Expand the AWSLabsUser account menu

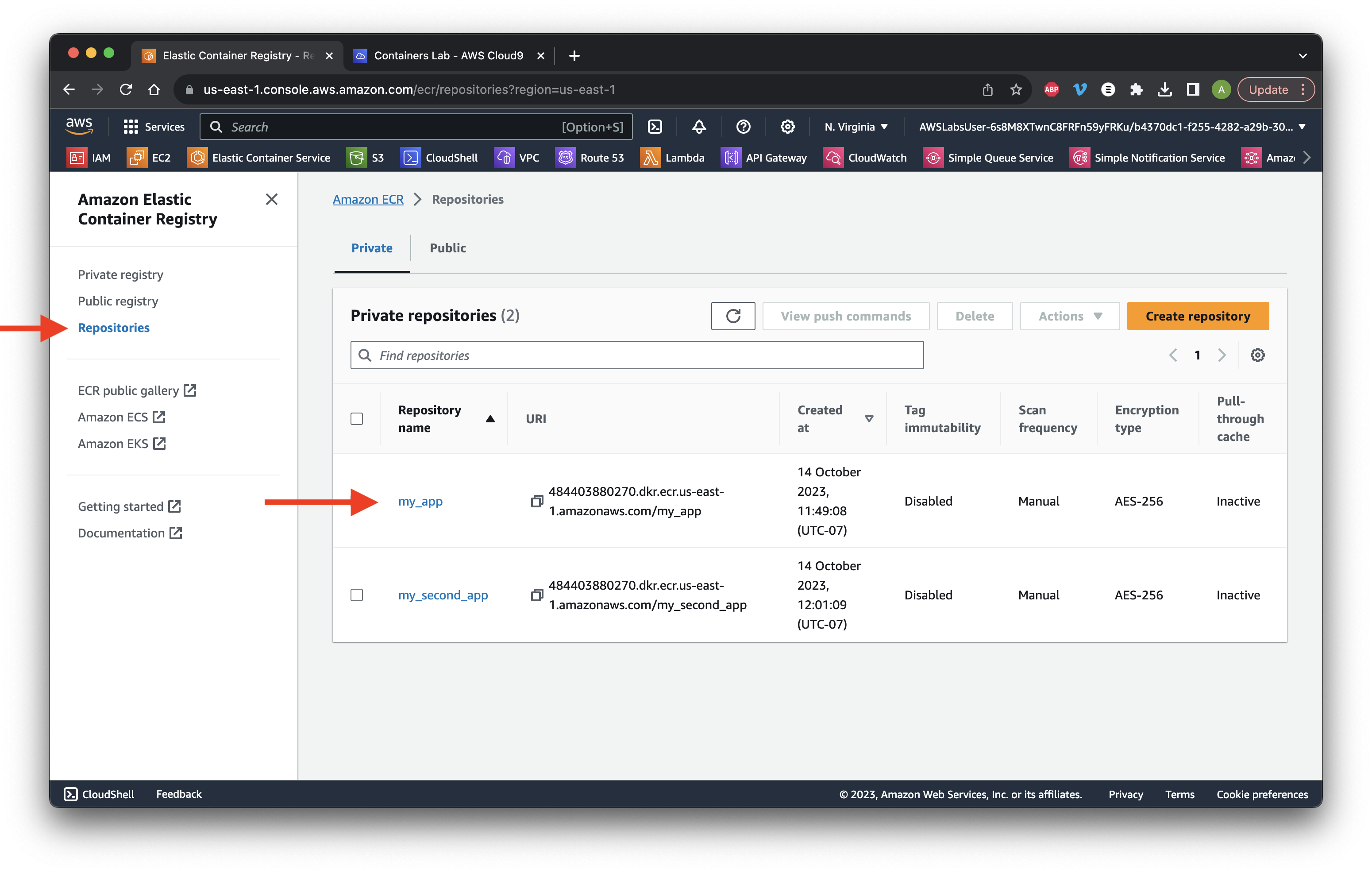(x=1112, y=127)
